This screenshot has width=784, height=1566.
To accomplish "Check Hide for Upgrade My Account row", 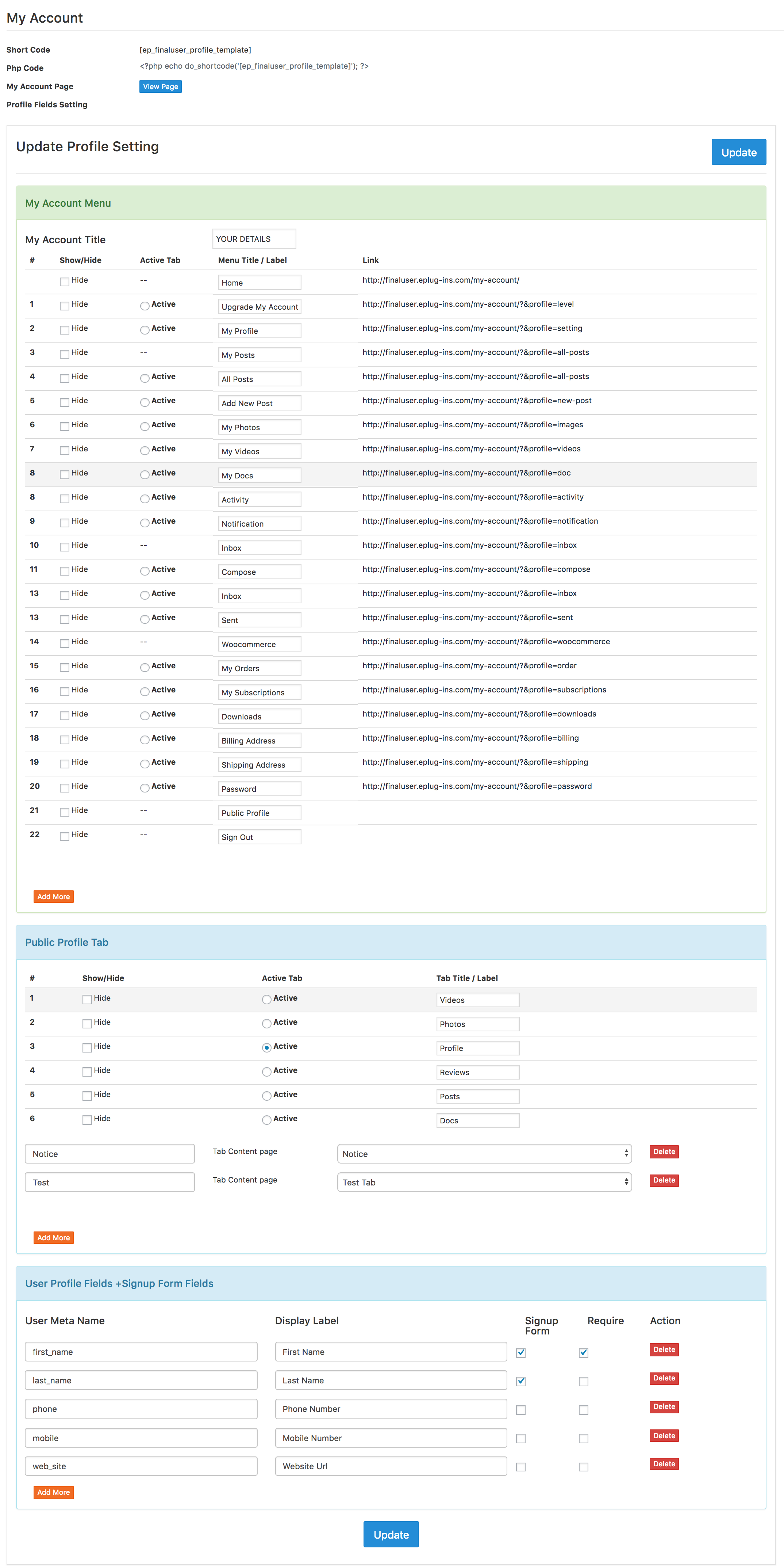I will (65, 306).
